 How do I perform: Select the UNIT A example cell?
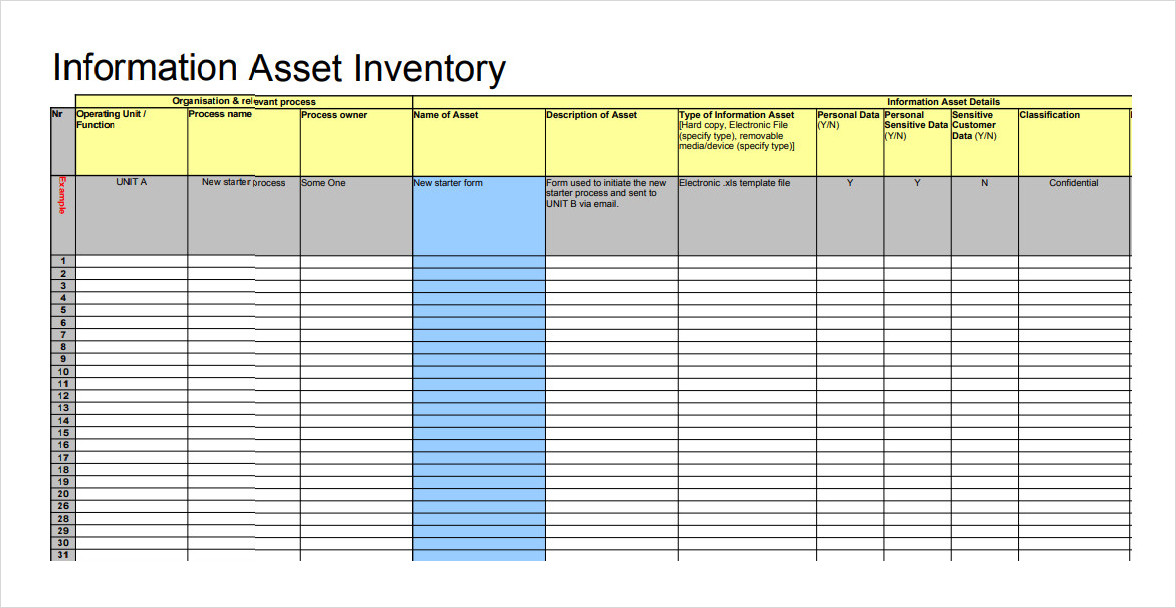point(131,183)
